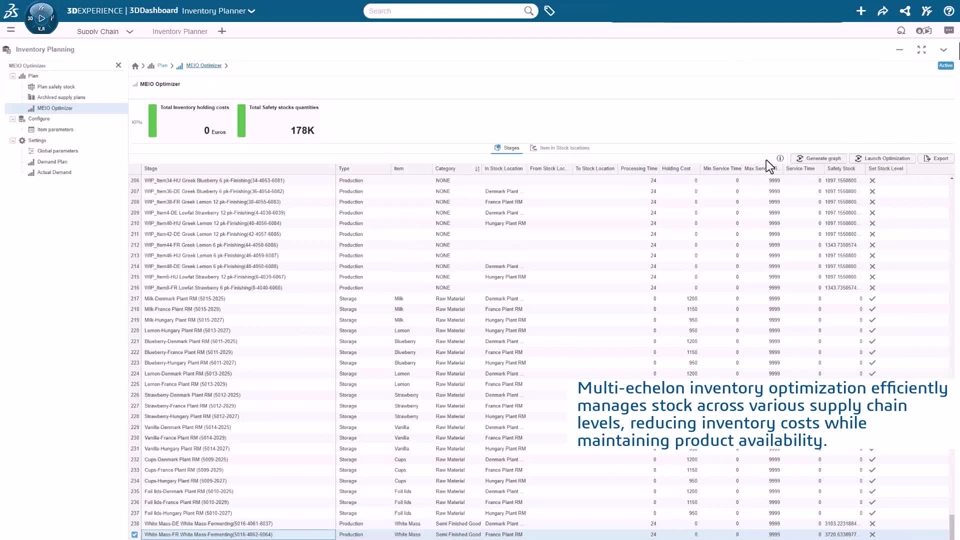Viewport: 960px width, 540px height.
Task: Click the info icon near Generate graph
Action: coord(780,158)
